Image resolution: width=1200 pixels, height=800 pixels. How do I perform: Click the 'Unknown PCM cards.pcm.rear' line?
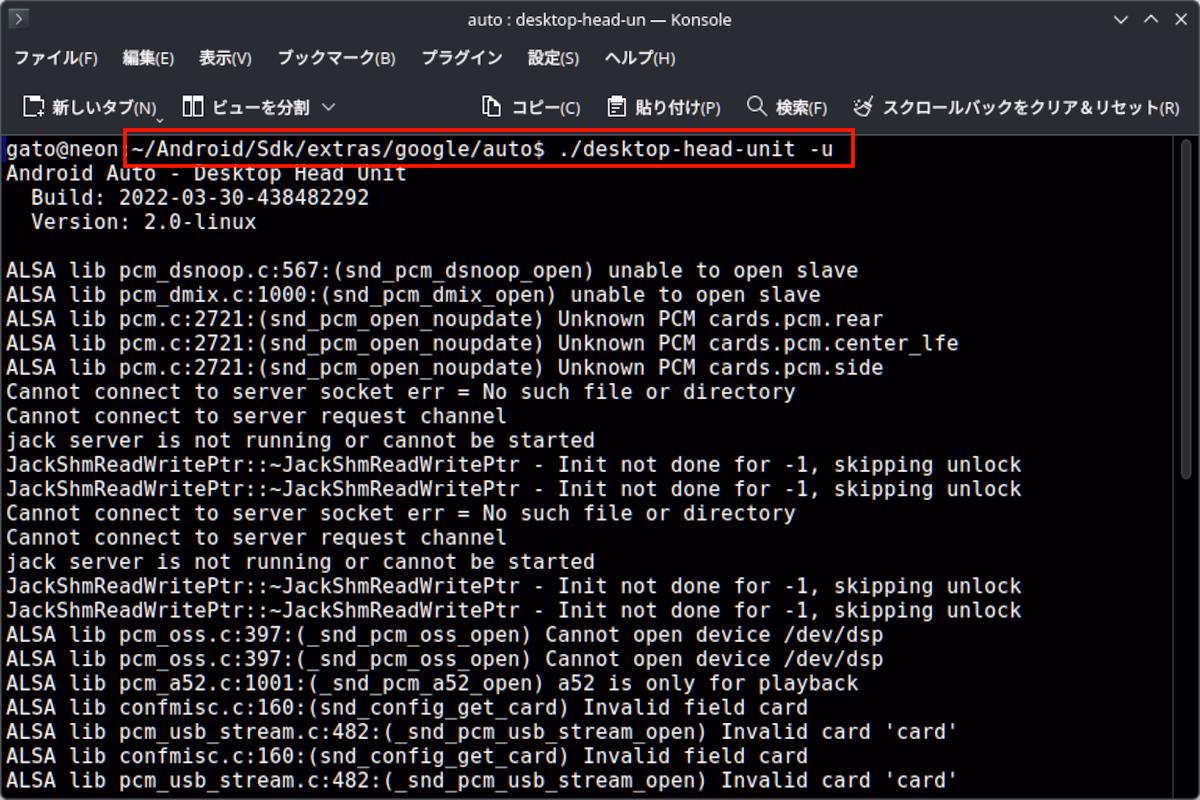coord(445,320)
